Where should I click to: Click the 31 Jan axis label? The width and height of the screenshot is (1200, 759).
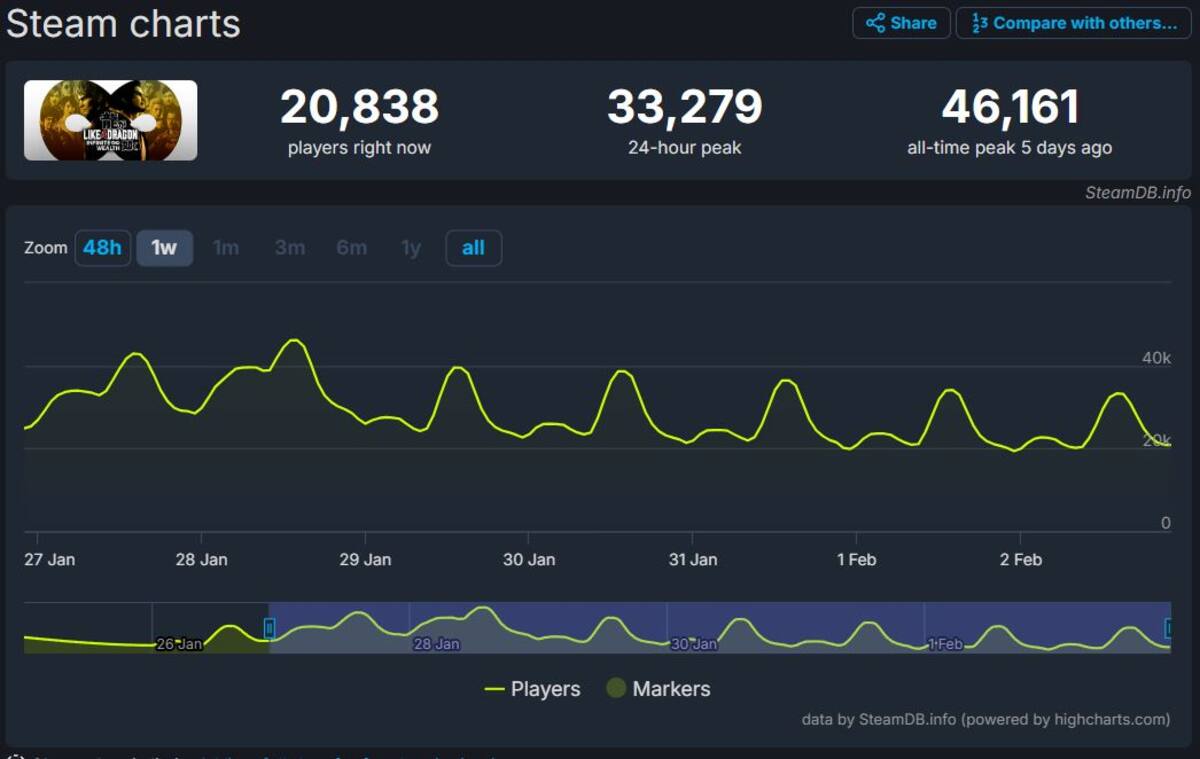(x=692, y=559)
